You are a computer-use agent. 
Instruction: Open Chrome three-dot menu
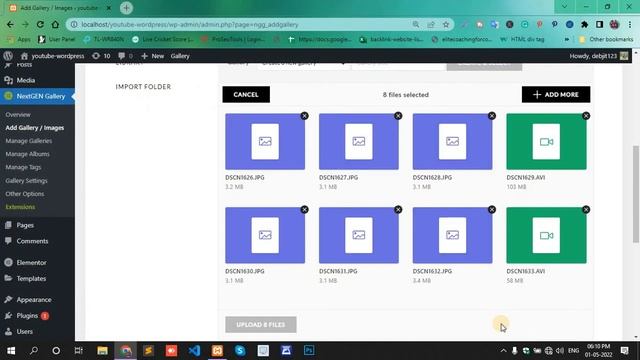pyautogui.click(x=630, y=24)
